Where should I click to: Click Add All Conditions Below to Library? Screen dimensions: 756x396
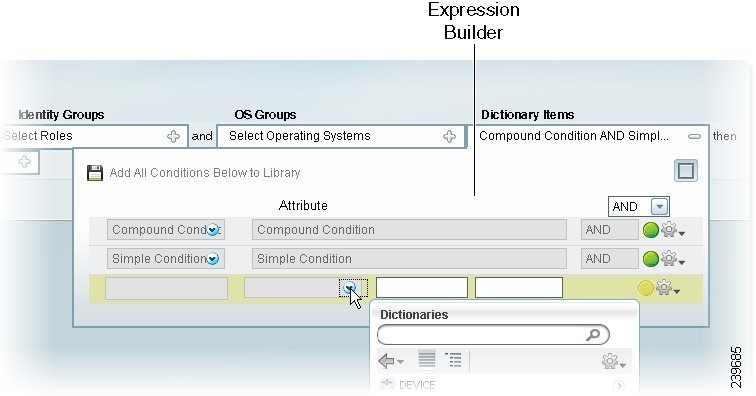click(x=205, y=173)
